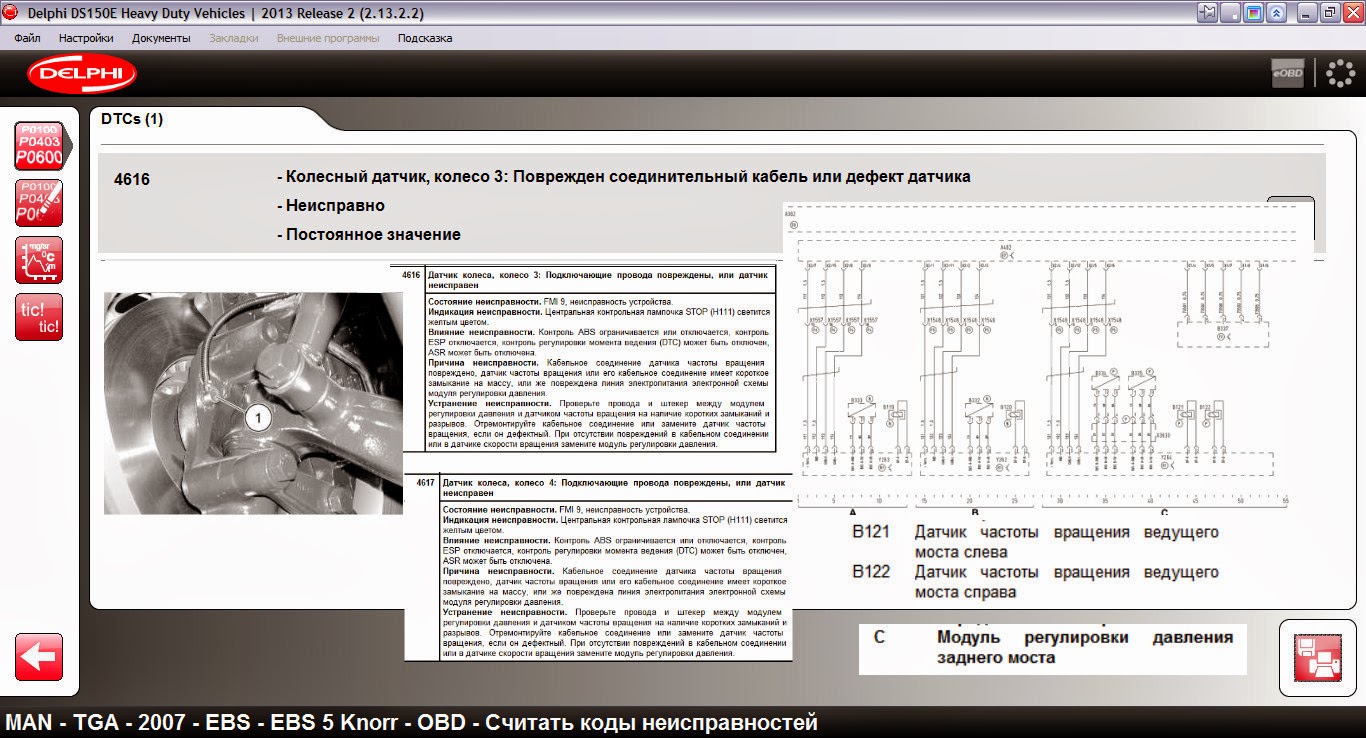Viewport: 1366px width, 738px height.
Task: Click the double chevron up title icon
Action: pyautogui.click(x=1276, y=13)
